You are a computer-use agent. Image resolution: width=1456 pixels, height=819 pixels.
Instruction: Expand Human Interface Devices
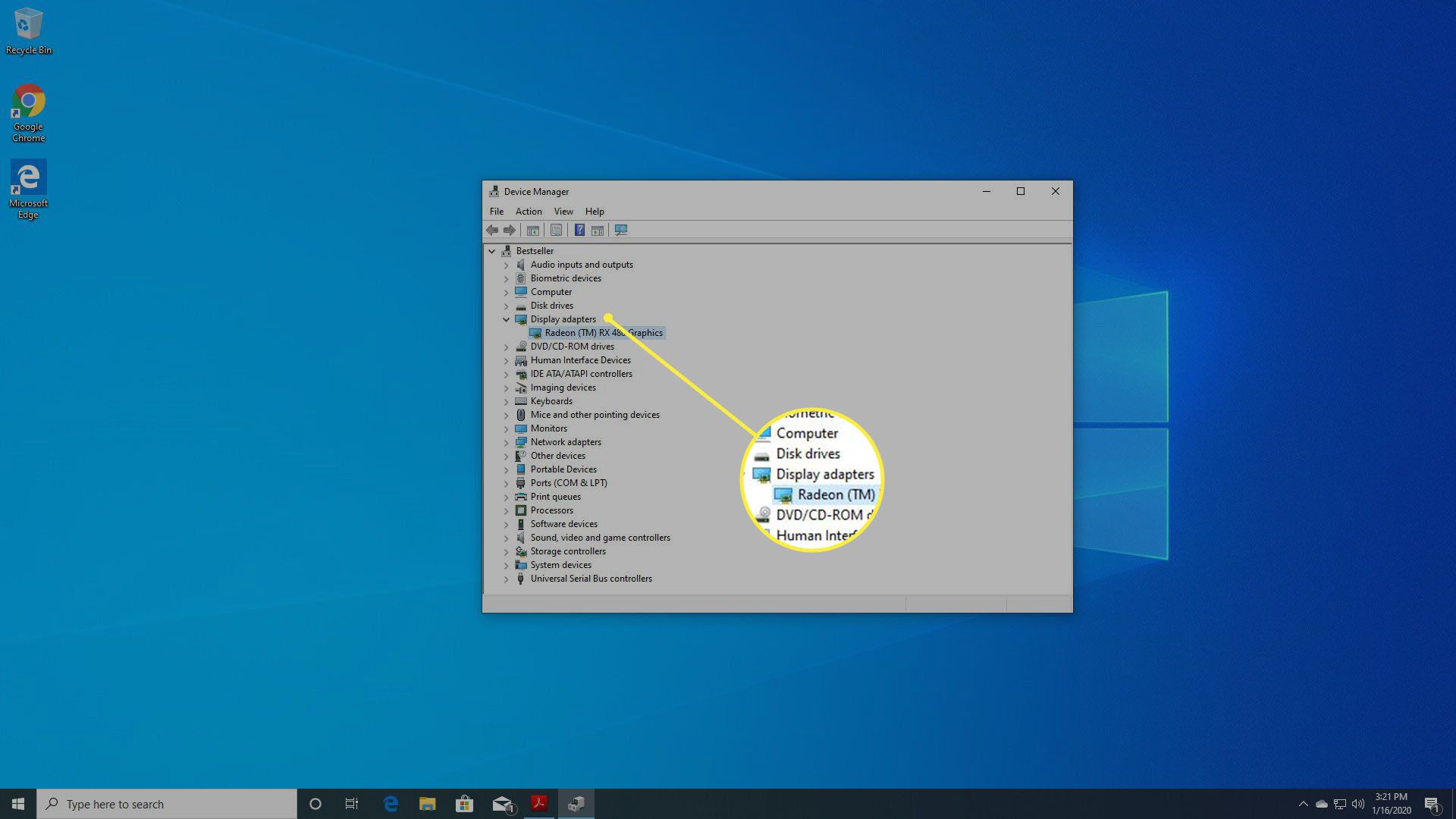tap(507, 360)
